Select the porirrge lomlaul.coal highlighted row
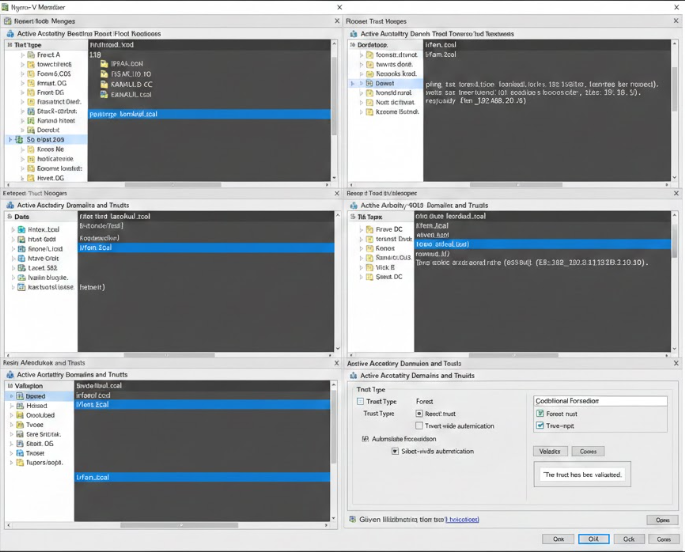This screenshot has width=685, height=552. pyautogui.click(x=209, y=114)
